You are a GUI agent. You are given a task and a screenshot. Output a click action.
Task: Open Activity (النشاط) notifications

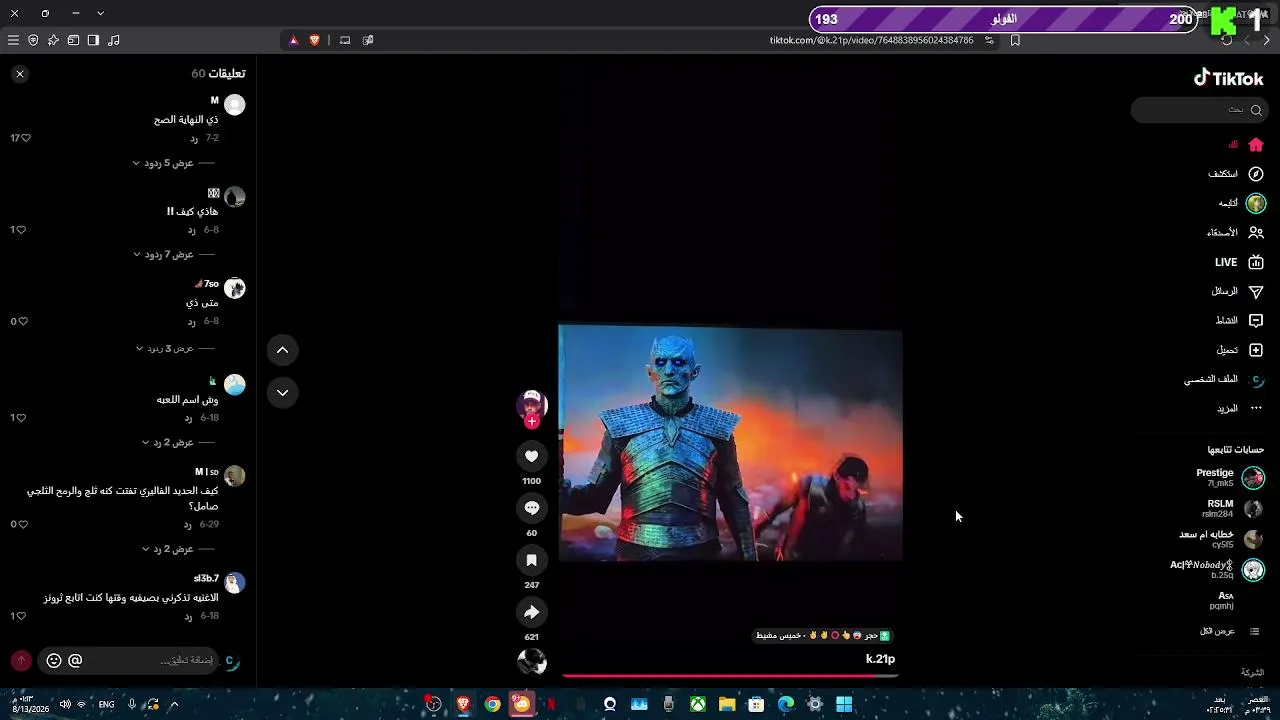[1239, 321]
